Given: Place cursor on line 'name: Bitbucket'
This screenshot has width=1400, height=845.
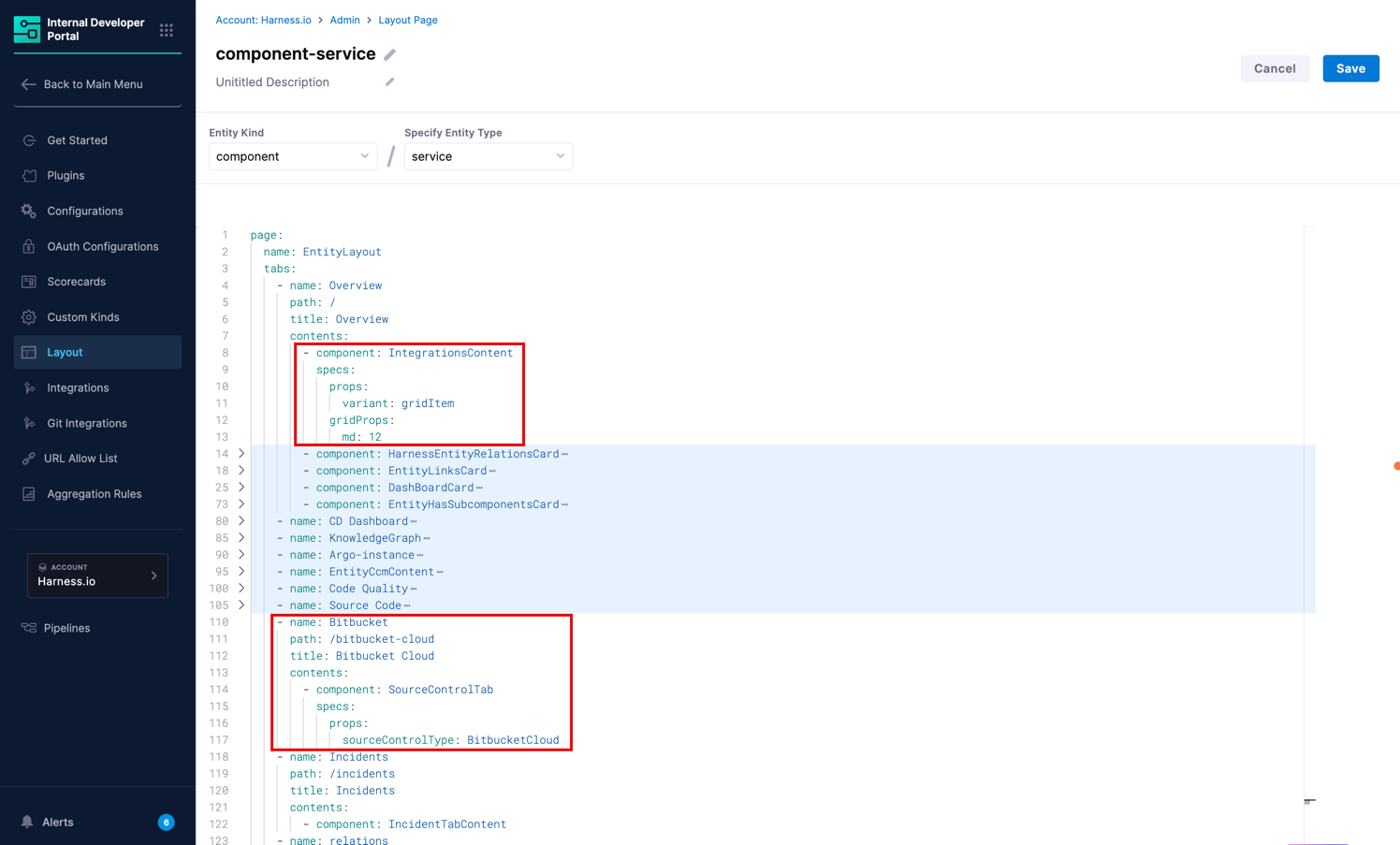Looking at the screenshot, I should [339, 622].
